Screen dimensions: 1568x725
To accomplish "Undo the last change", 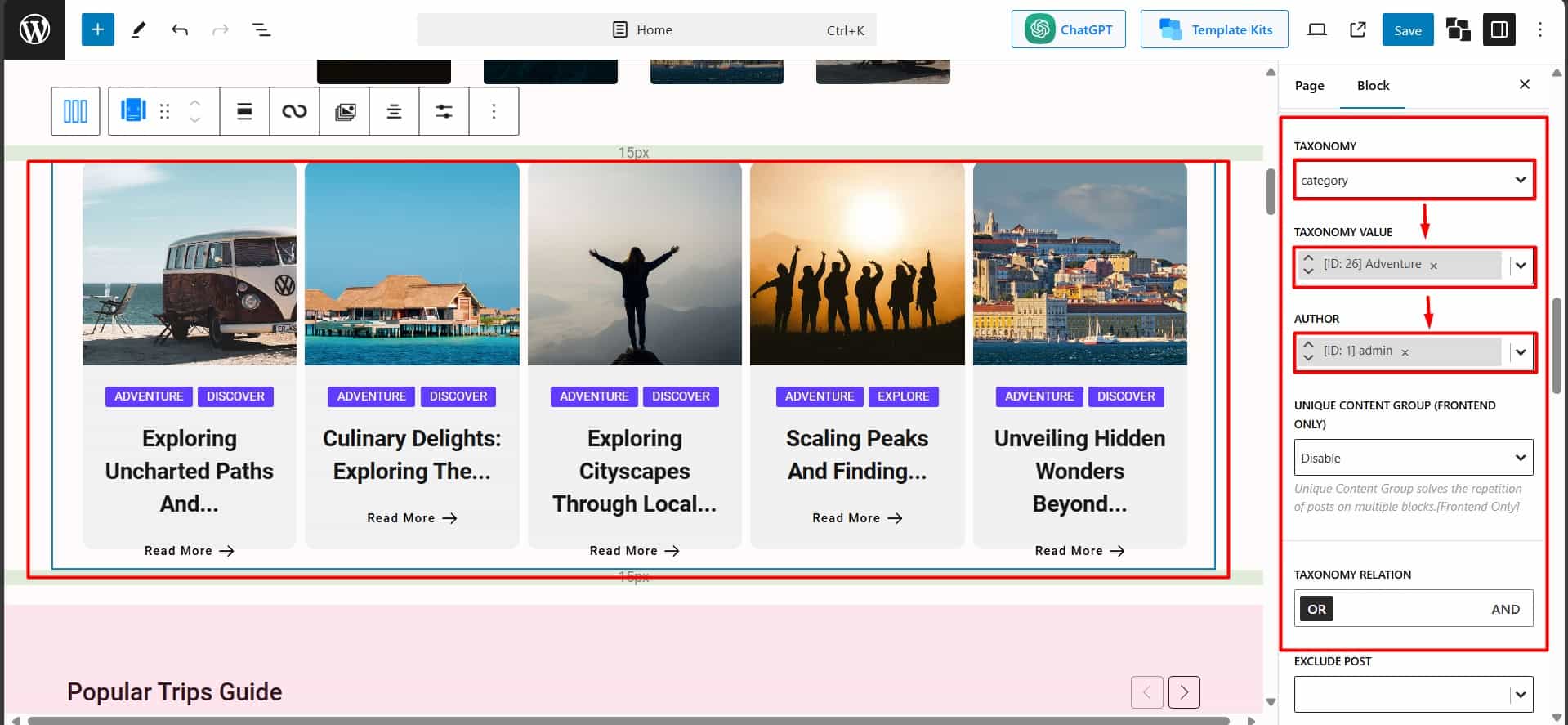I will tap(180, 29).
